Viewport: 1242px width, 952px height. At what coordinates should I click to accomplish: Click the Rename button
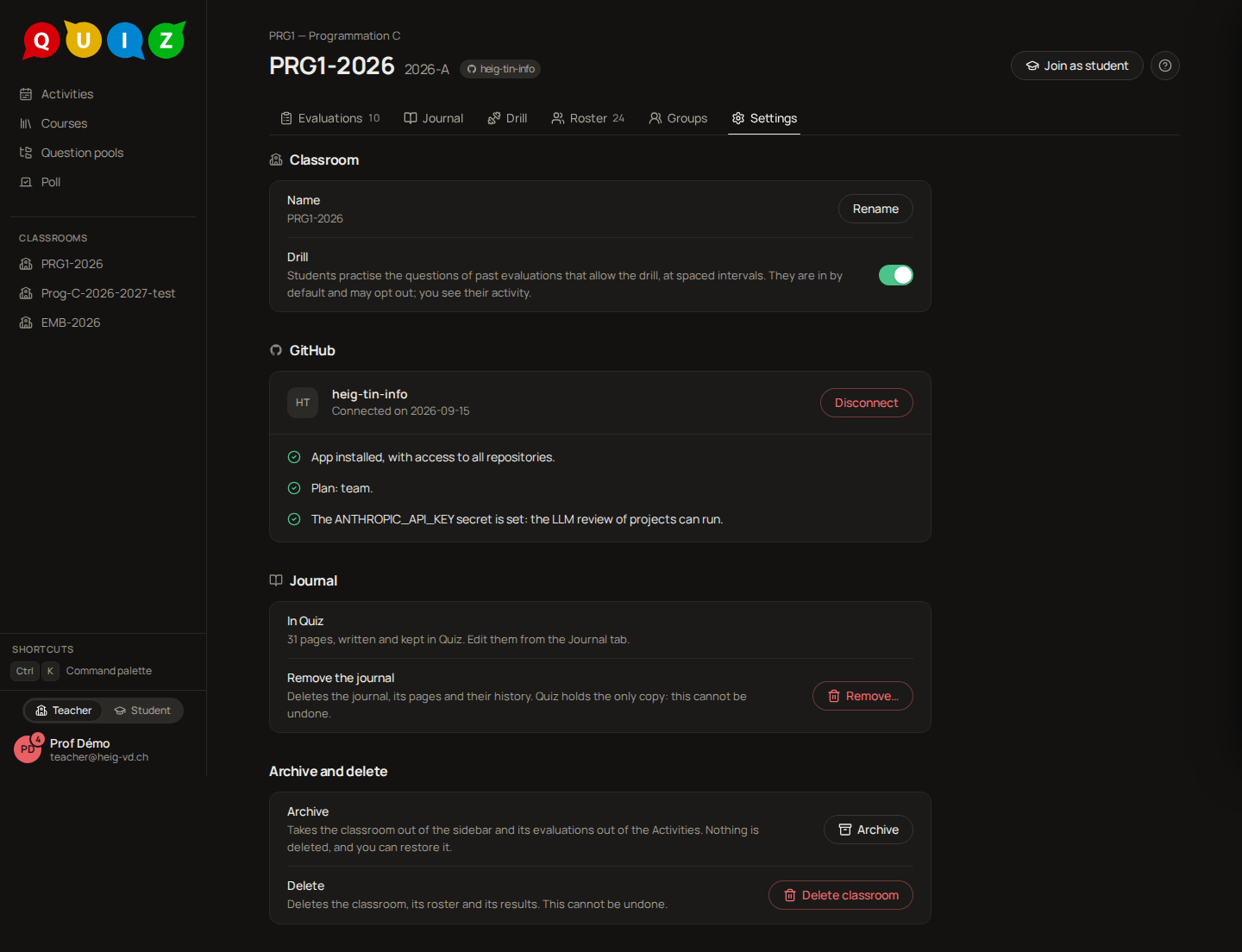click(875, 209)
